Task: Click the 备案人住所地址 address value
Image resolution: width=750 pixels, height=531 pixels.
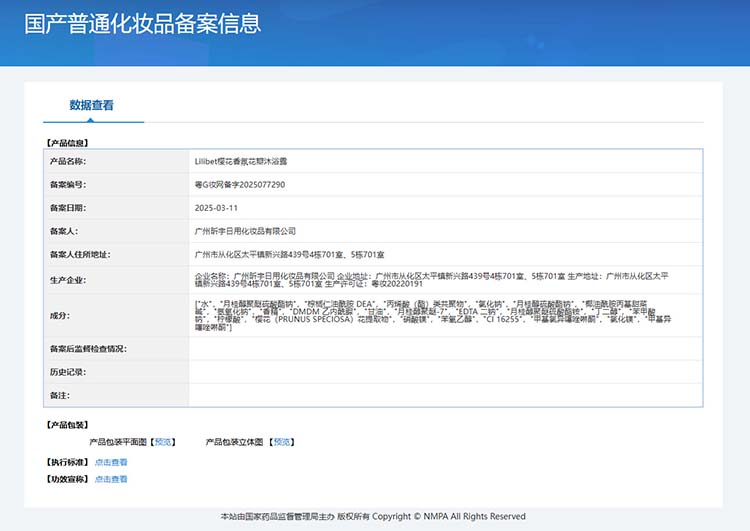Action: (x=289, y=254)
